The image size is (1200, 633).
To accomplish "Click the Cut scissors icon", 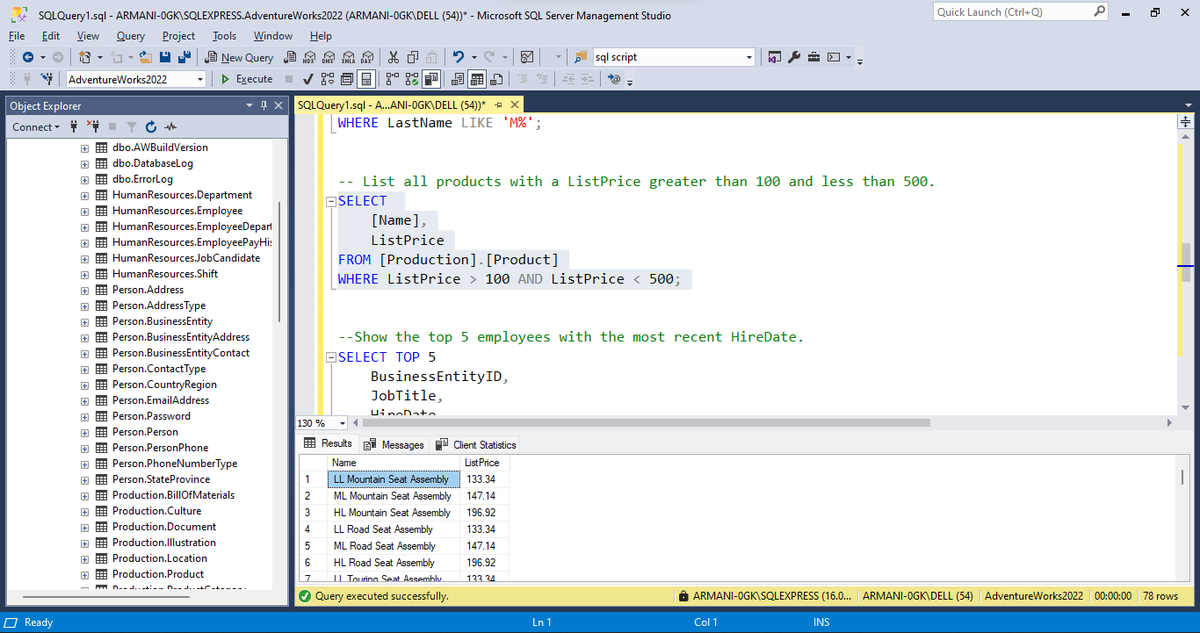I will tap(394, 58).
